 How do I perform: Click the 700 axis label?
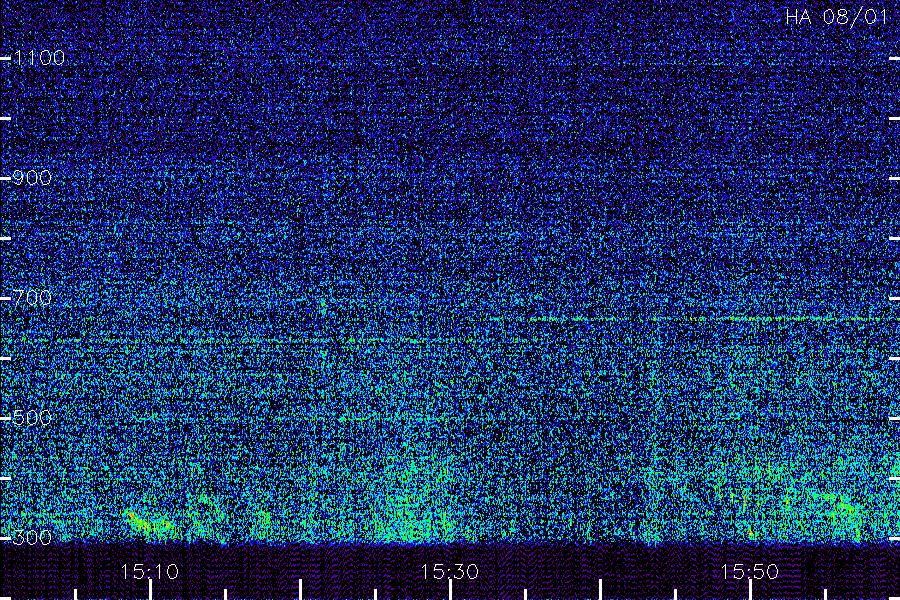click(x=32, y=298)
